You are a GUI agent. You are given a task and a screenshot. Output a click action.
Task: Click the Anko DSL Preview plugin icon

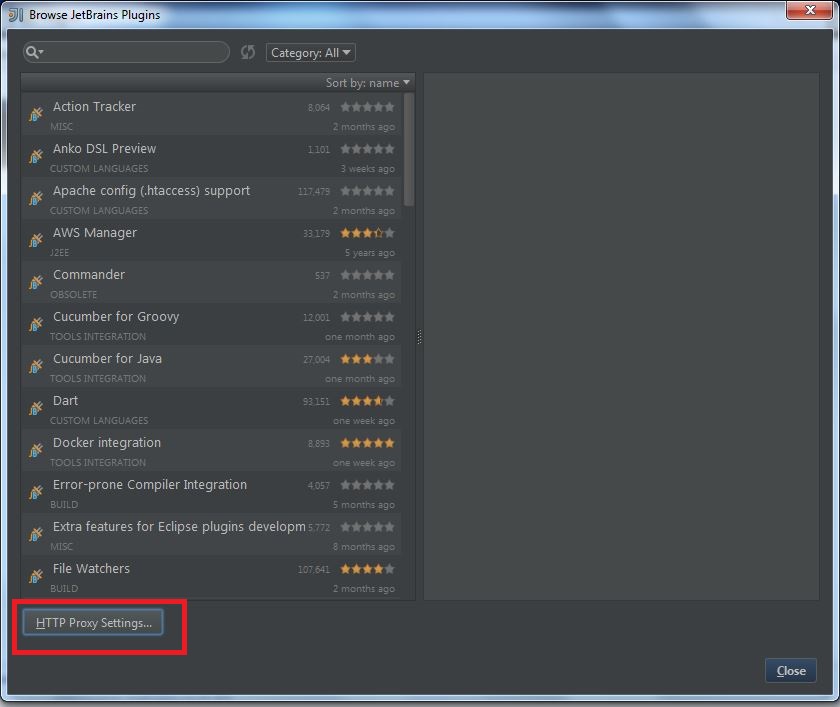[x=36, y=156]
